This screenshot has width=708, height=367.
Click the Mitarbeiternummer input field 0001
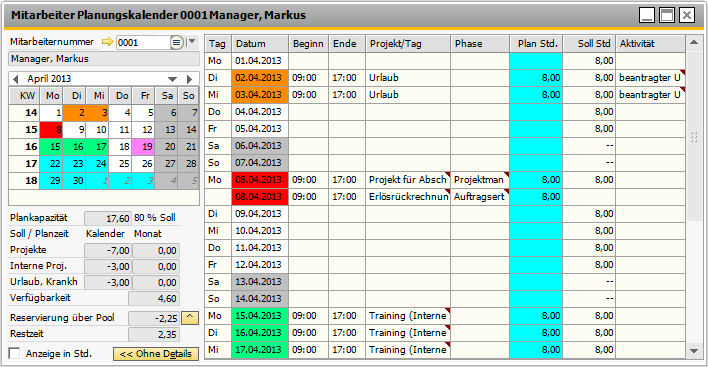[143, 42]
